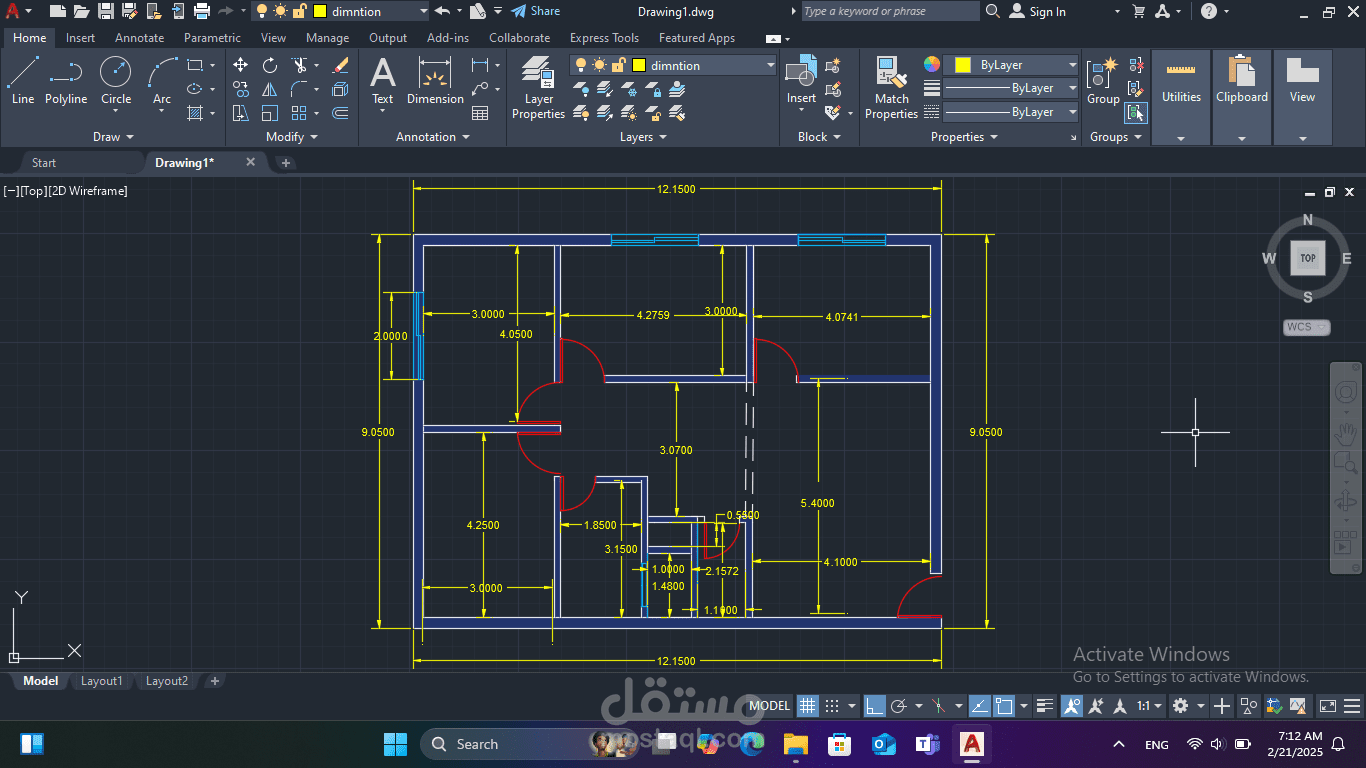Activate the Move tool in Modify panel
The width and height of the screenshot is (1366, 768).
pyautogui.click(x=241, y=65)
